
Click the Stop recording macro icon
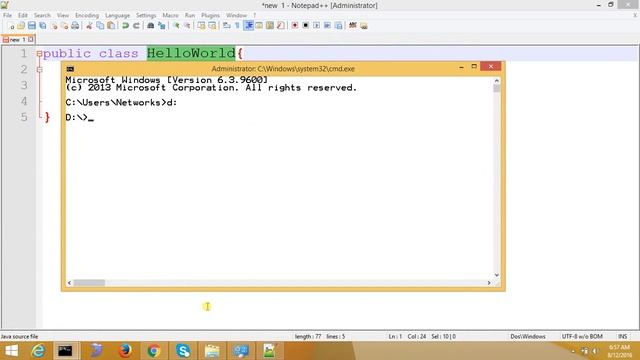click(x=305, y=26)
